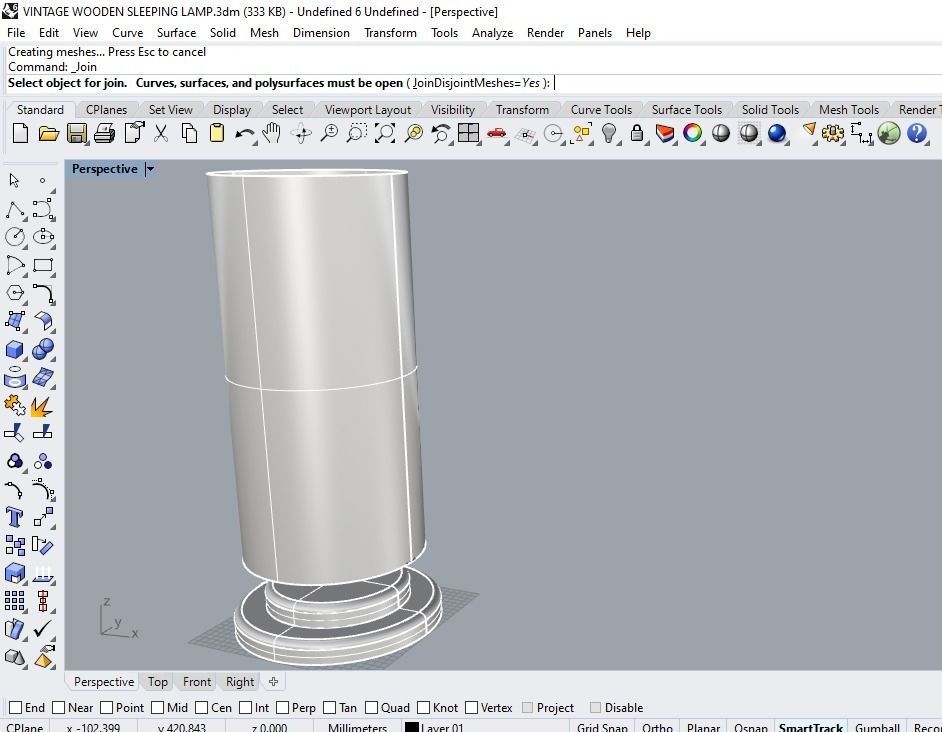The image size is (942, 732).
Task: Click the Paste clipboard icon
Action: (216, 133)
